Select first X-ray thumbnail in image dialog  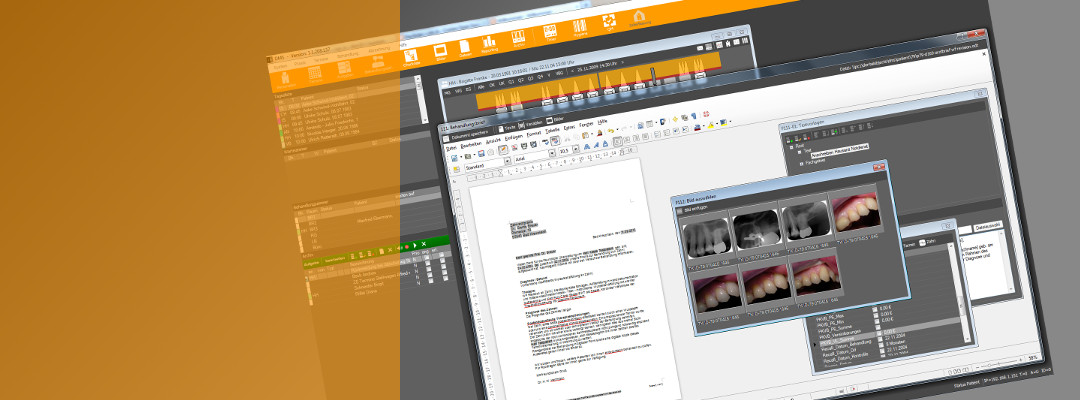(x=706, y=238)
